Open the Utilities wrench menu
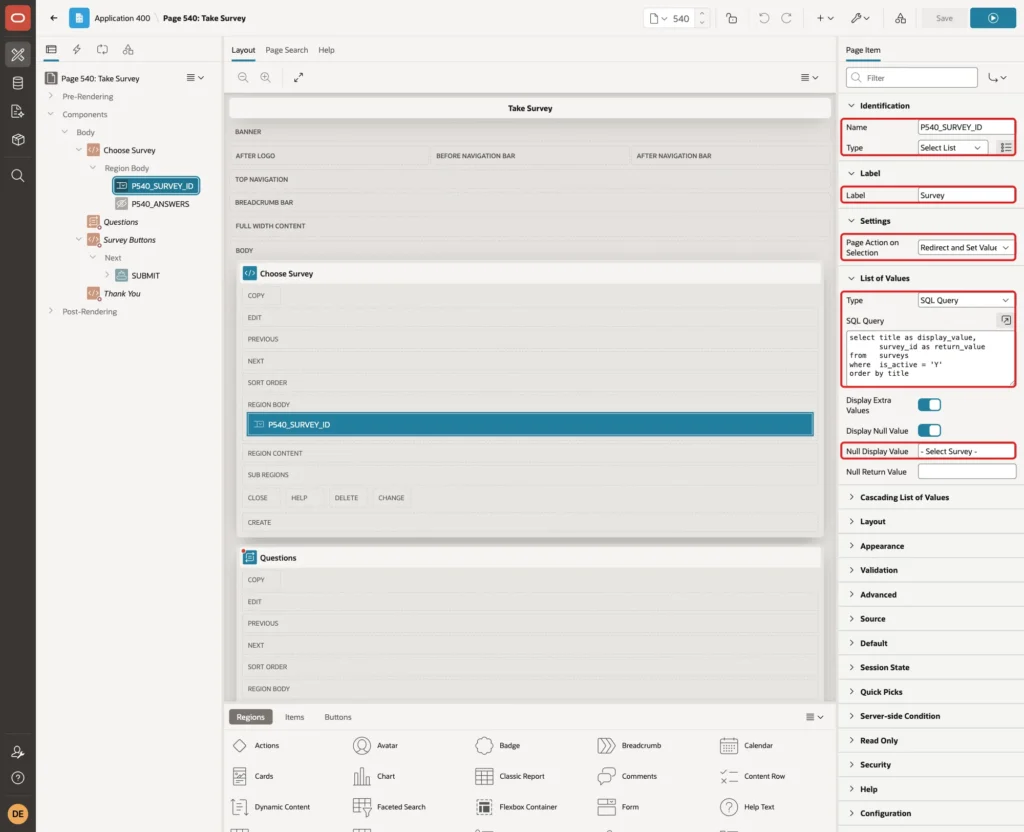Image resolution: width=1024 pixels, height=832 pixels. pyautogui.click(x=860, y=18)
